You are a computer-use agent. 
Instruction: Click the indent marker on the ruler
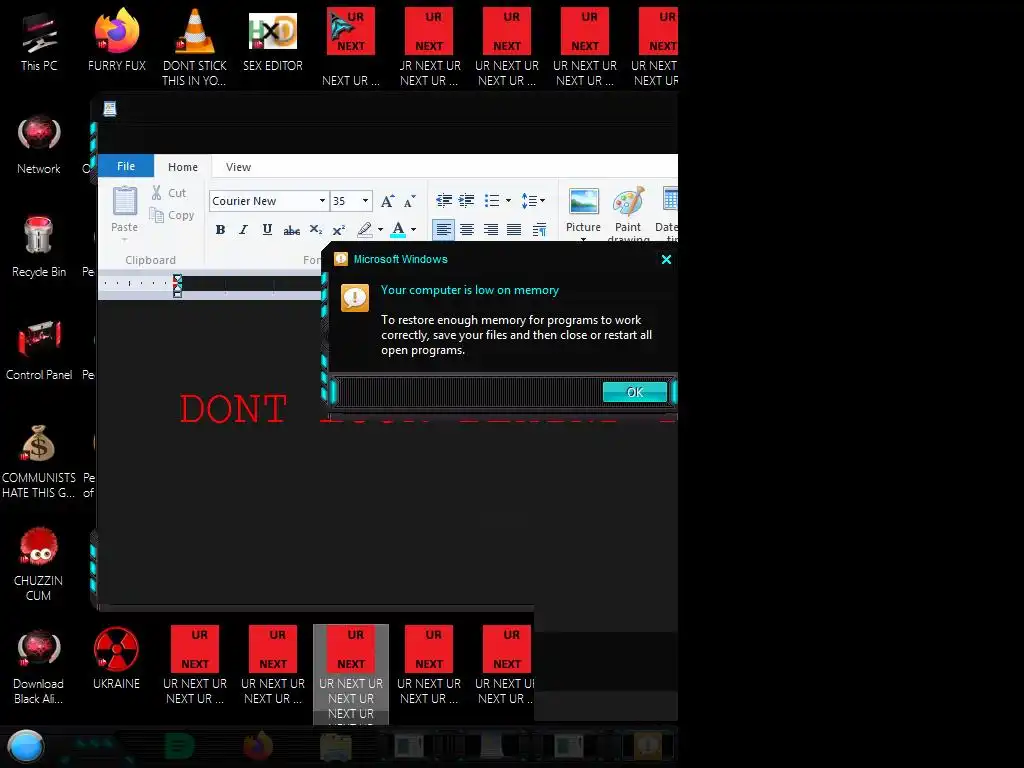click(x=177, y=286)
